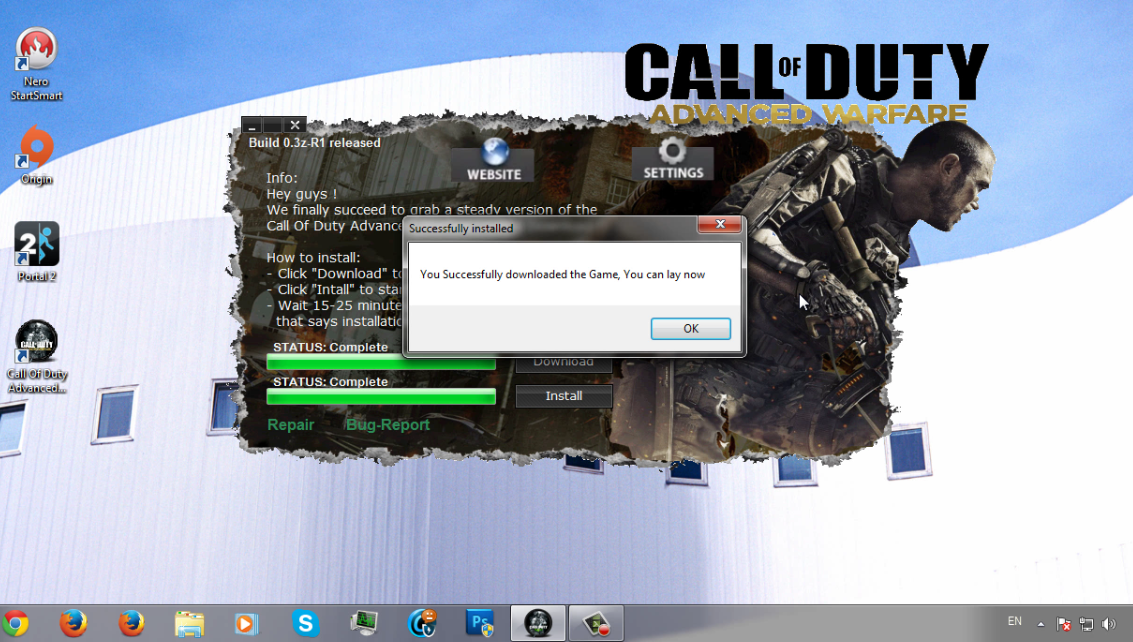Click the Repair link
The height and width of the screenshot is (642, 1133).
tap(290, 424)
